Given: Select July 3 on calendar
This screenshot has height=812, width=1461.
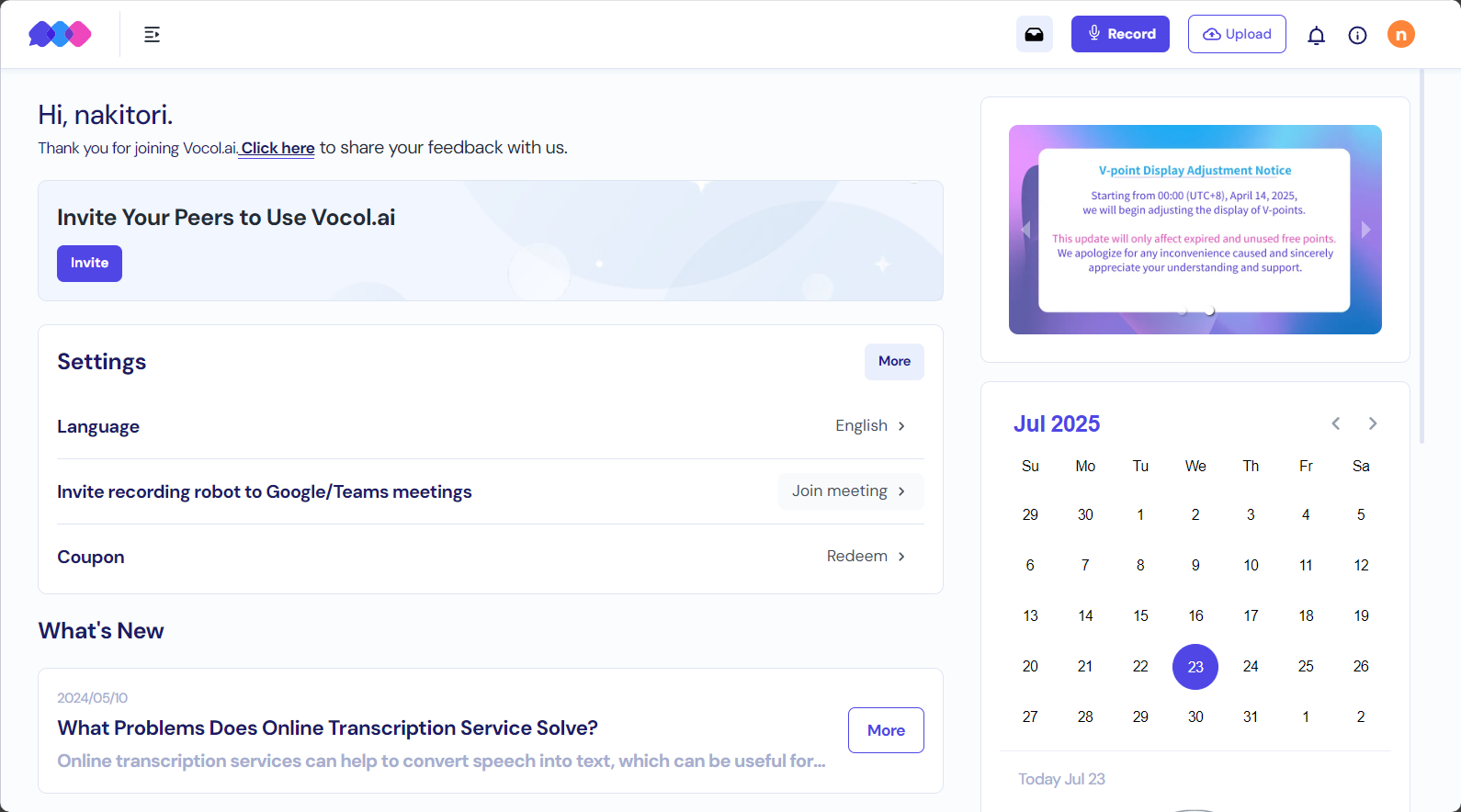Looking at the screenshot, I should coord(1251,515).
